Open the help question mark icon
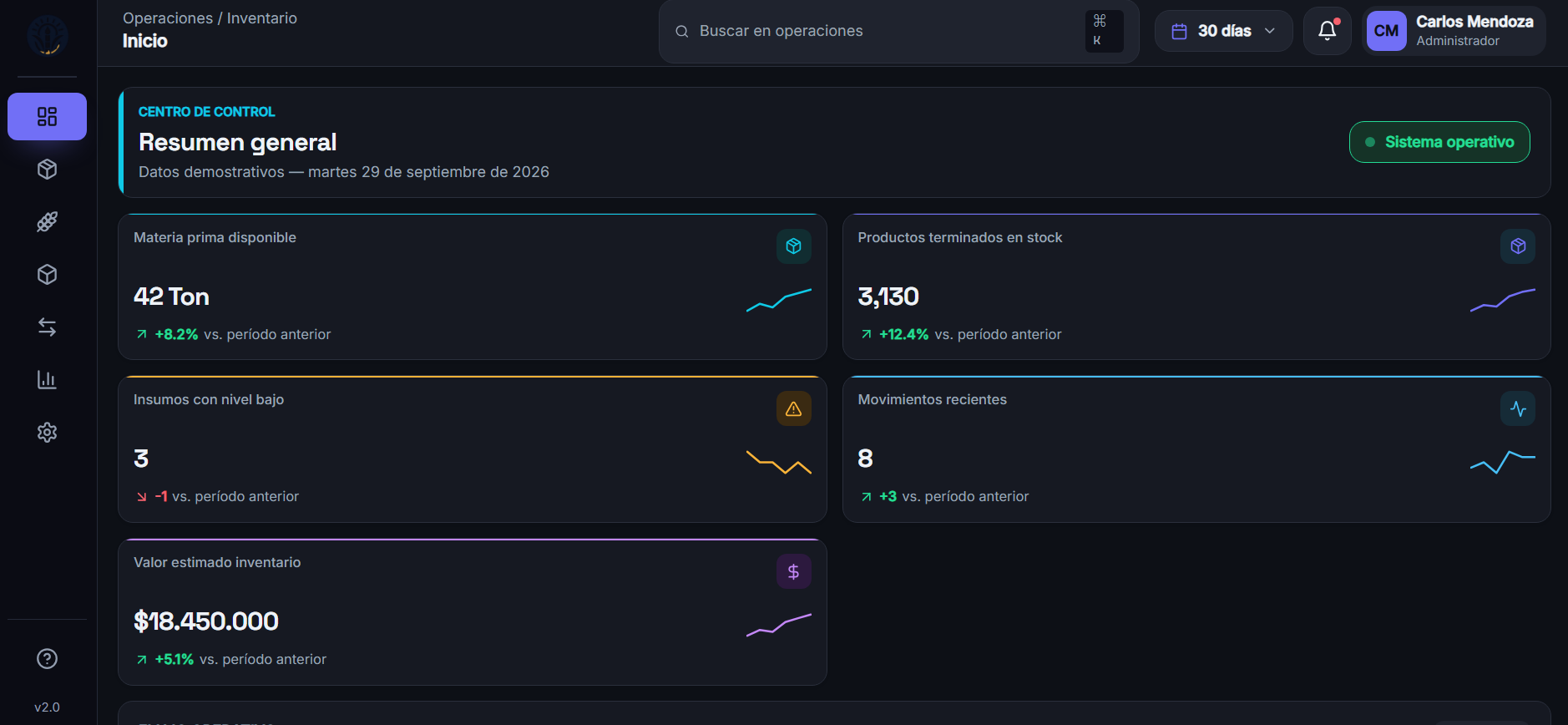The height and width of the screenshot is (725, 1568). [x=47, y=659]
